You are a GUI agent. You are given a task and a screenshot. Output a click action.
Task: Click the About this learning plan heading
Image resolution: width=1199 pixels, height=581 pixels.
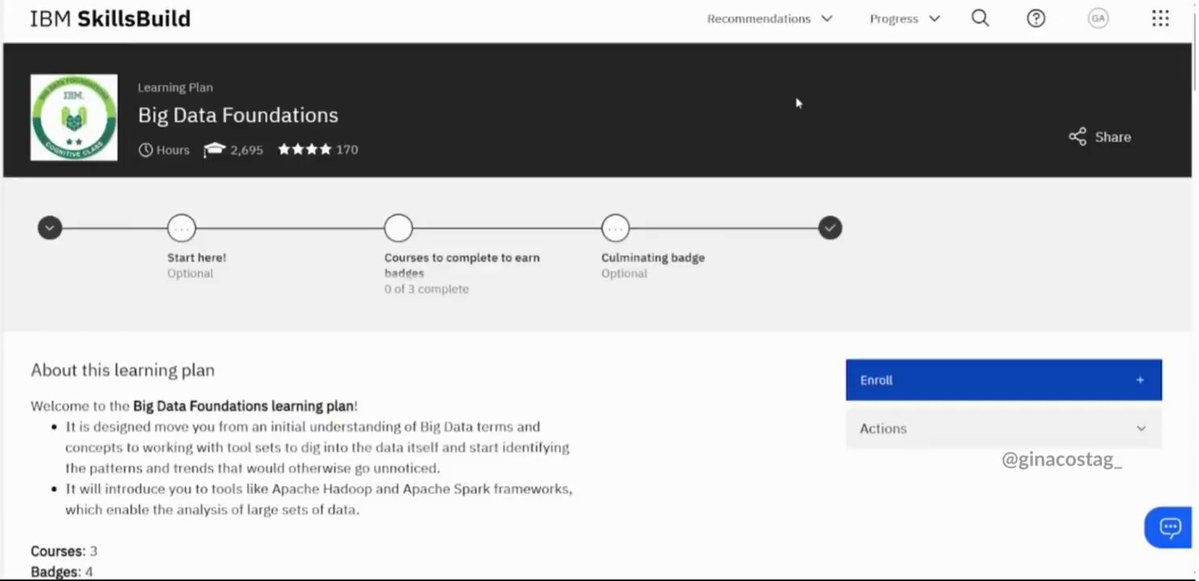[x=122, y=370]
